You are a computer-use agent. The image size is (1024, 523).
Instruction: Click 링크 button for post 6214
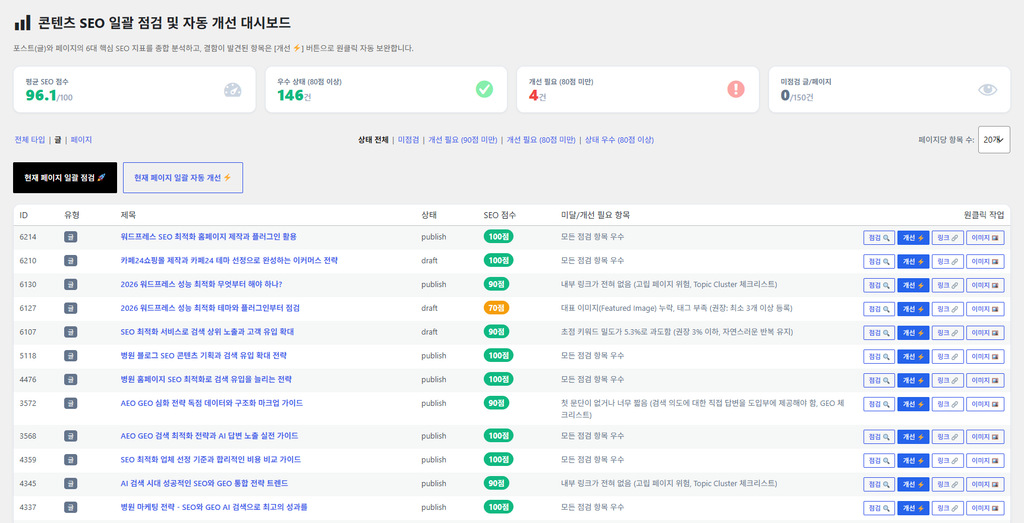point(948,238)
